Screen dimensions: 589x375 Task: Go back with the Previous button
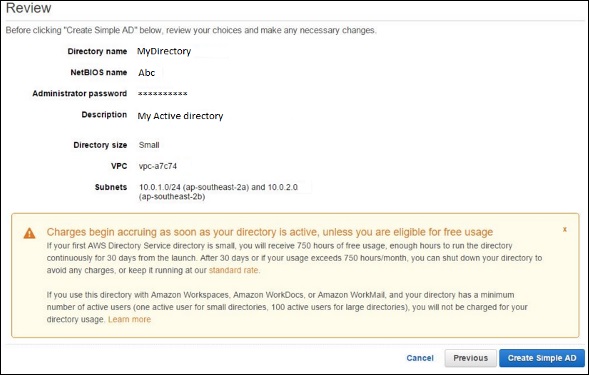click(470, 358)
